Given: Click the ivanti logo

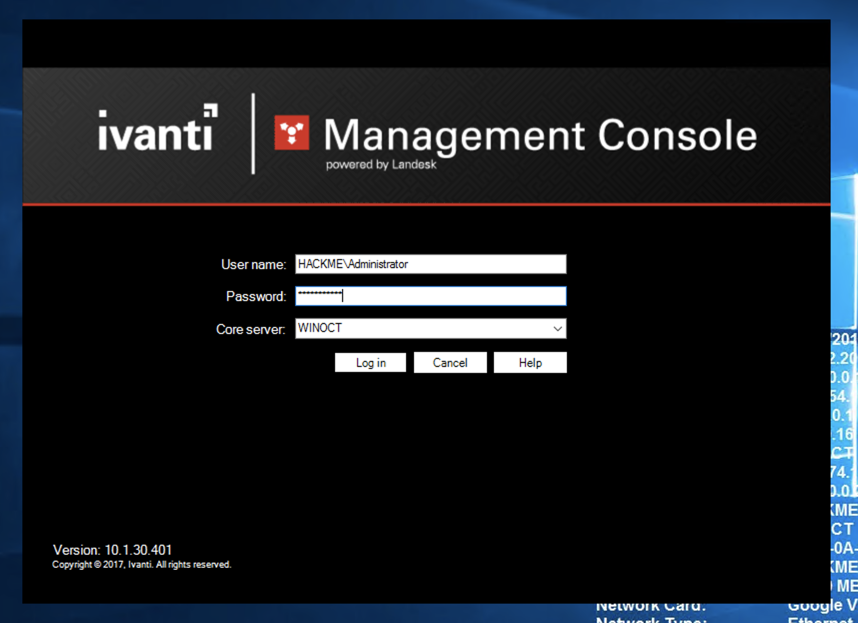Looking at the screenshot, I should coord(158,128).
